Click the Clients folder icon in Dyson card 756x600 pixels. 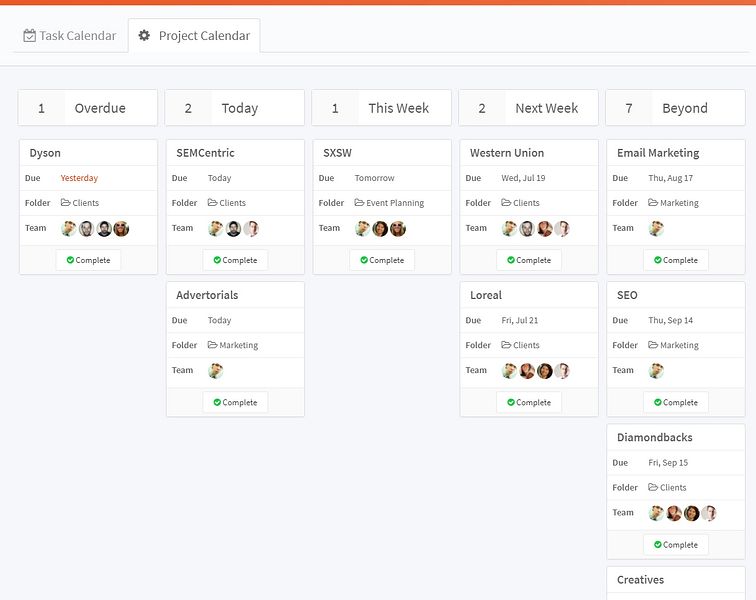point(66,203)
